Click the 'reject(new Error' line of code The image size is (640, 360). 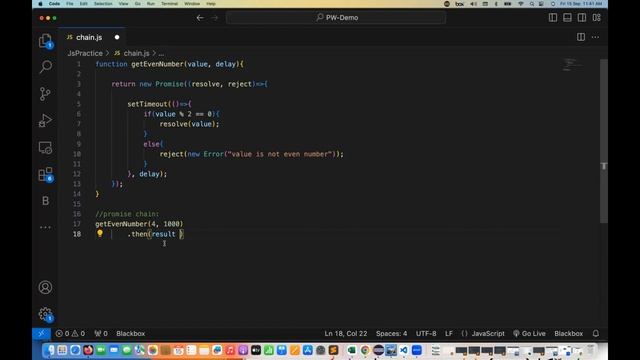coord(251,154)
